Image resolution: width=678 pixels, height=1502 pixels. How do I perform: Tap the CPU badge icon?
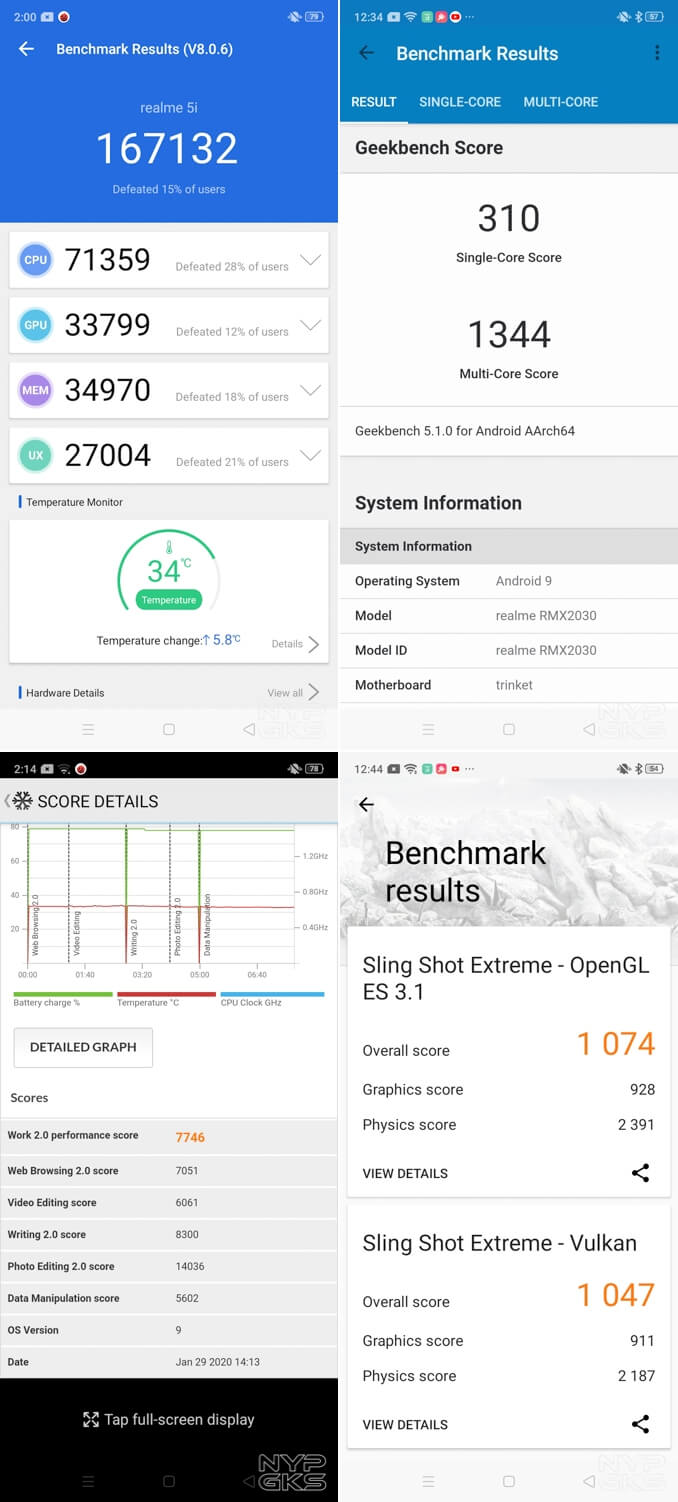coord(36,260)
